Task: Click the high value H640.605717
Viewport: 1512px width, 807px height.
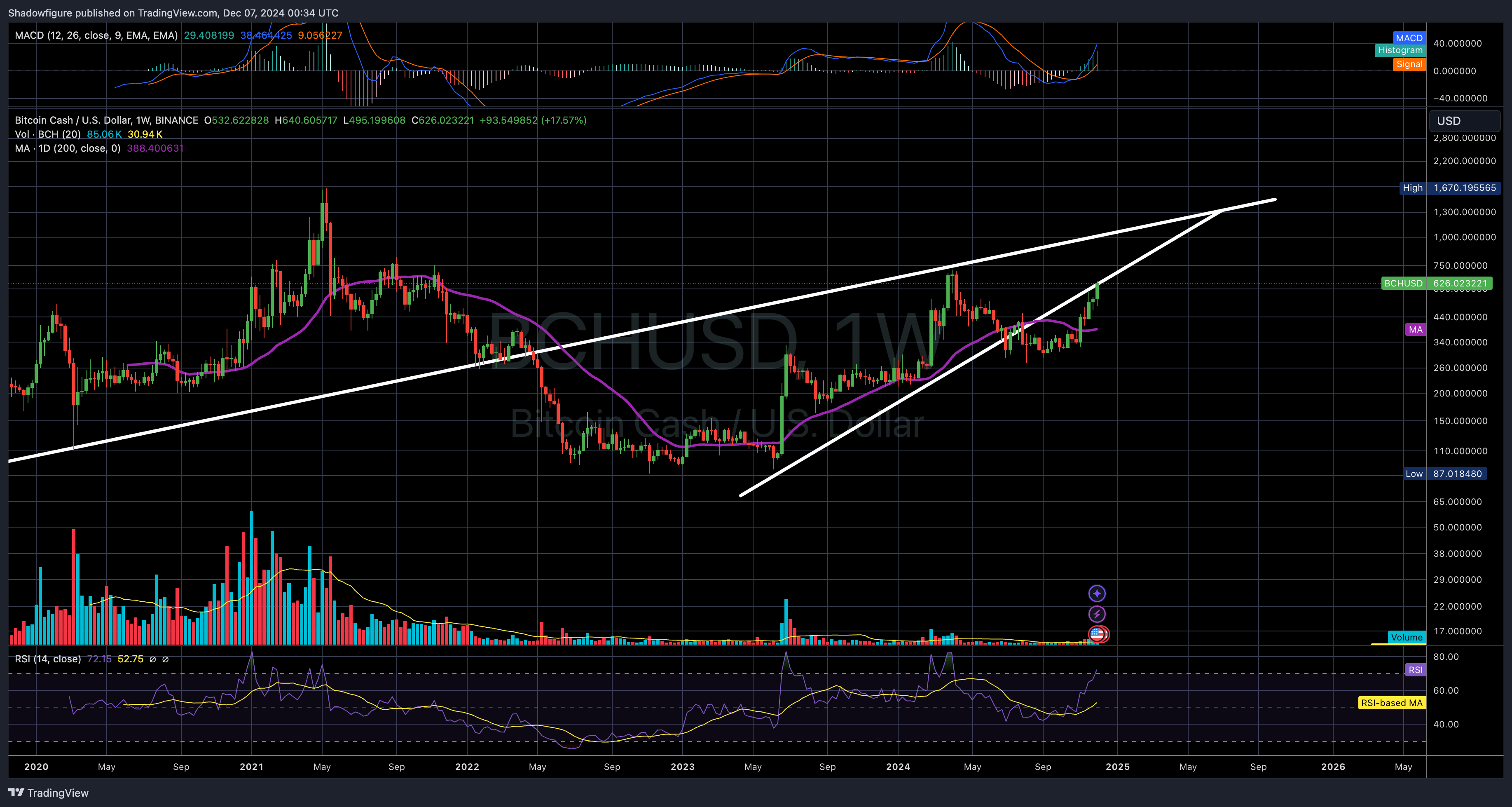Action: pos(305,120)
